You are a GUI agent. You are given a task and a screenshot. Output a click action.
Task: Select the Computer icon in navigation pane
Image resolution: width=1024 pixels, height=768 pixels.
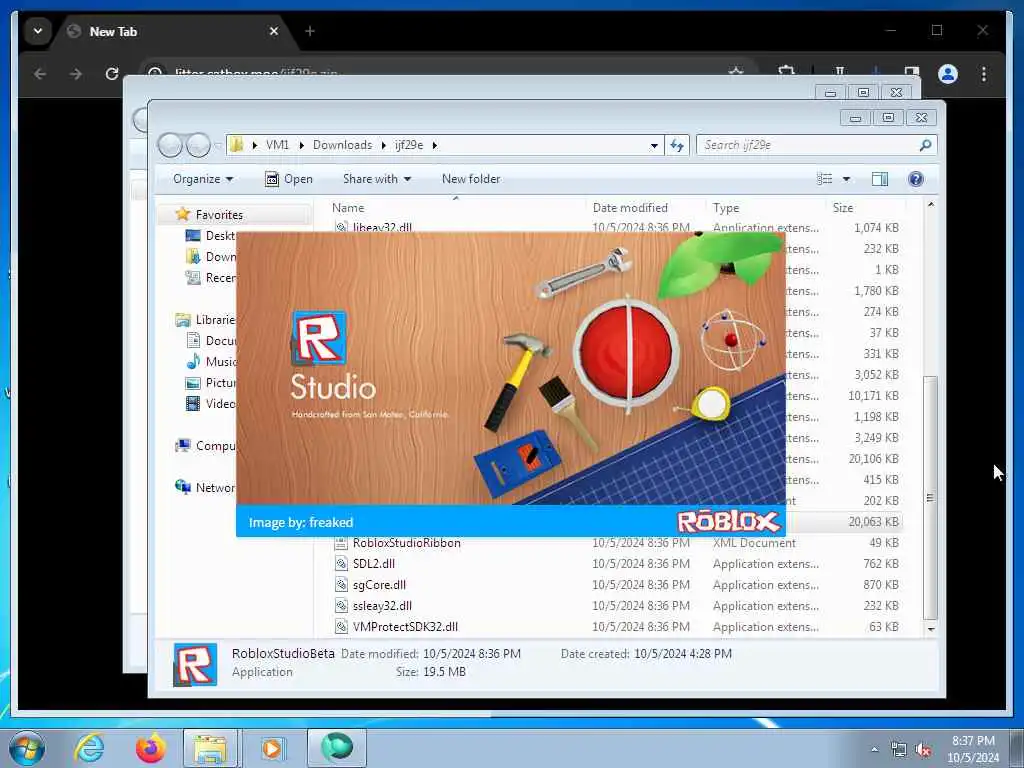click(183, 445)
